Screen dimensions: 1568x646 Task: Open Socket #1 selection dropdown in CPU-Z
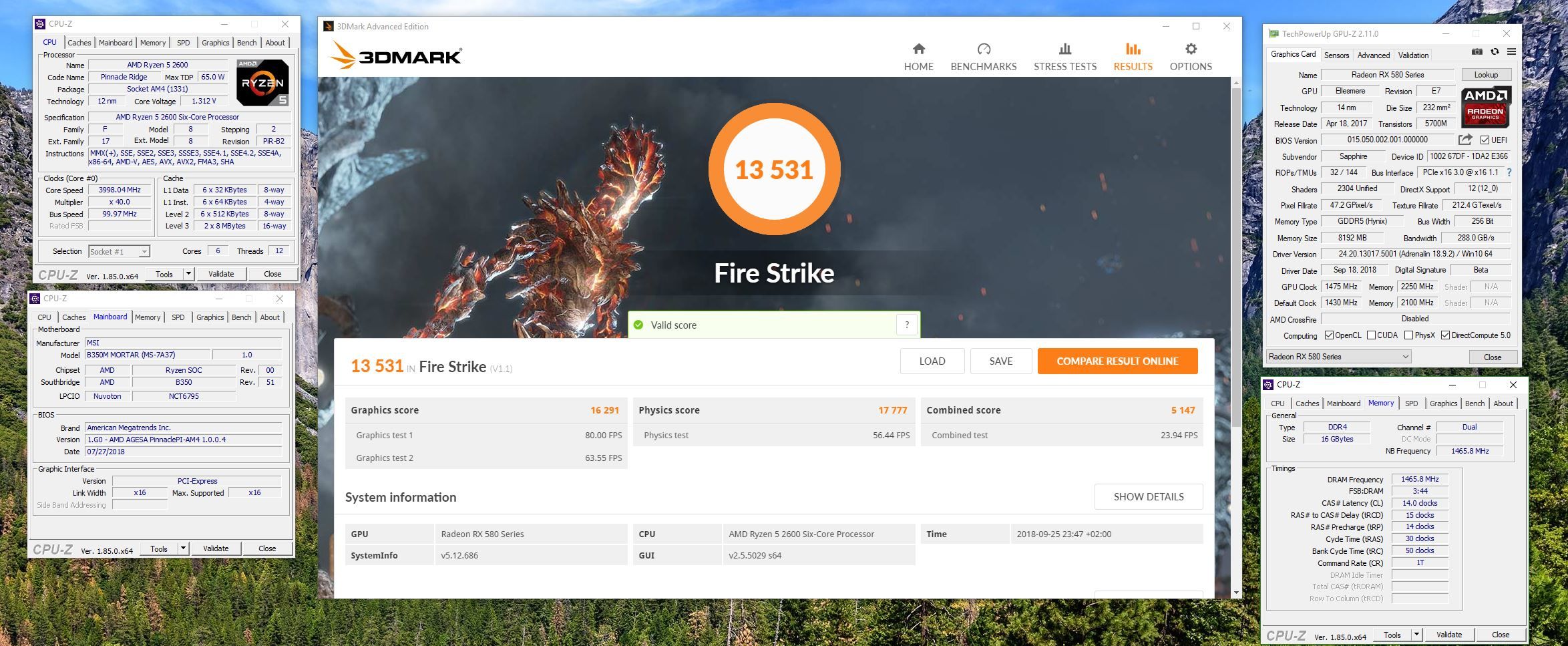(x=119, y=252)
